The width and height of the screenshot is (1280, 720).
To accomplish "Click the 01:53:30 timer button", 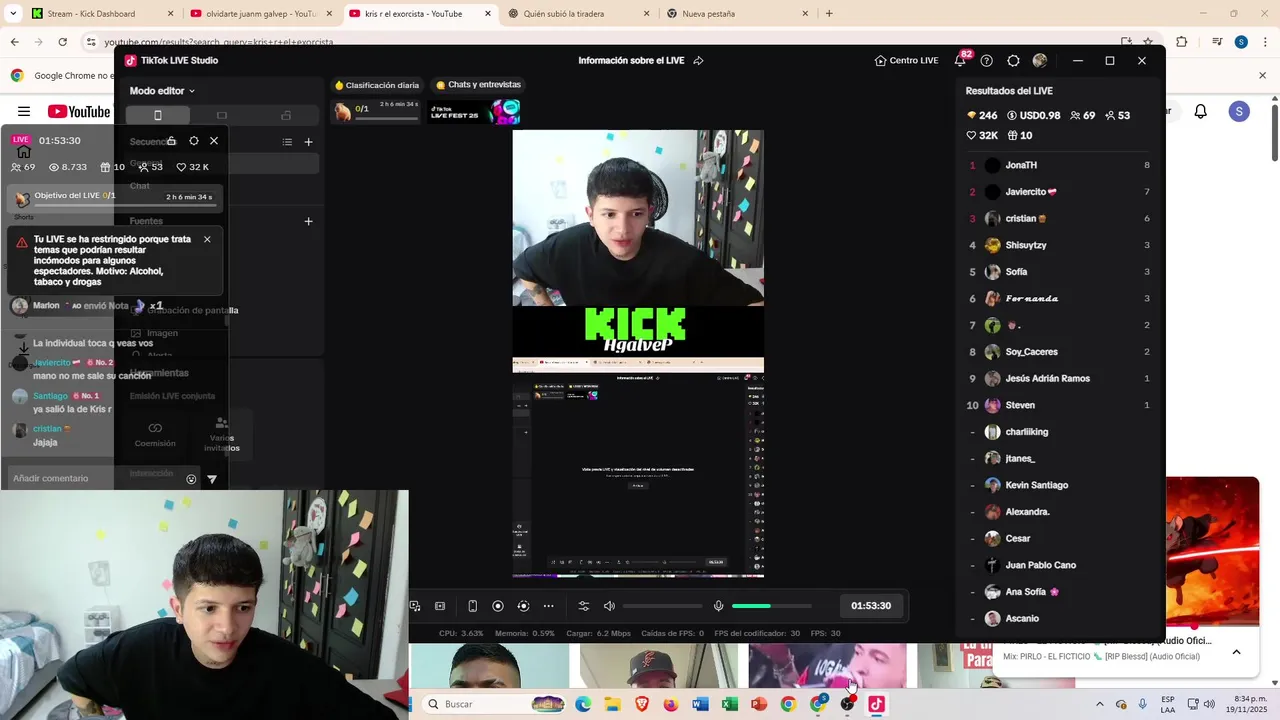I will tap(870, 606).
